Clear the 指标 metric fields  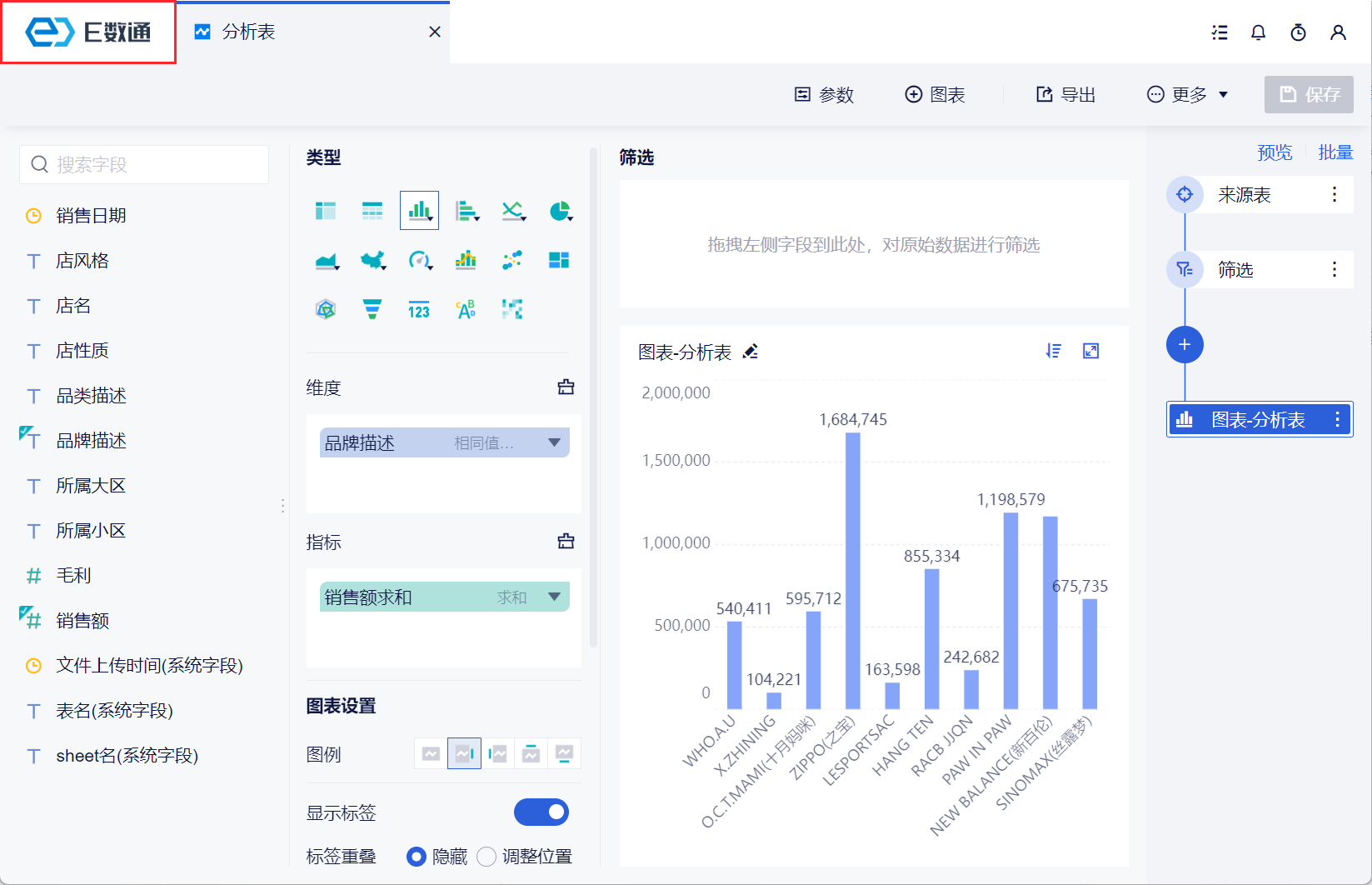(x=566, y=541)
